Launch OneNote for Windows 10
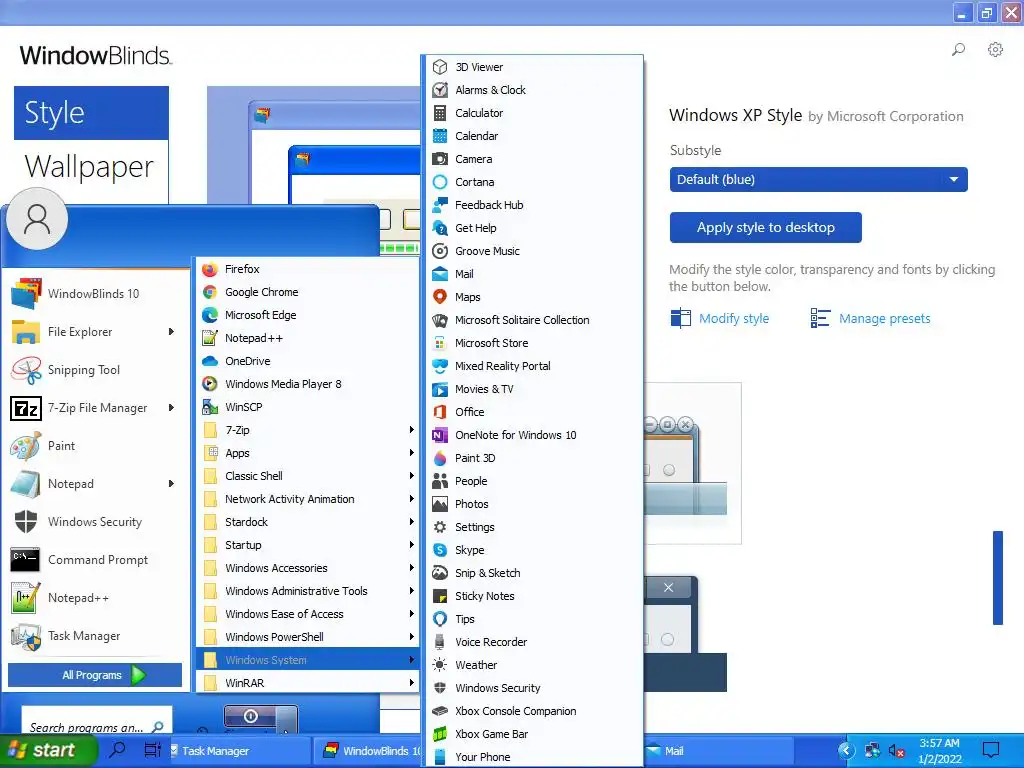 pos(534,435)
